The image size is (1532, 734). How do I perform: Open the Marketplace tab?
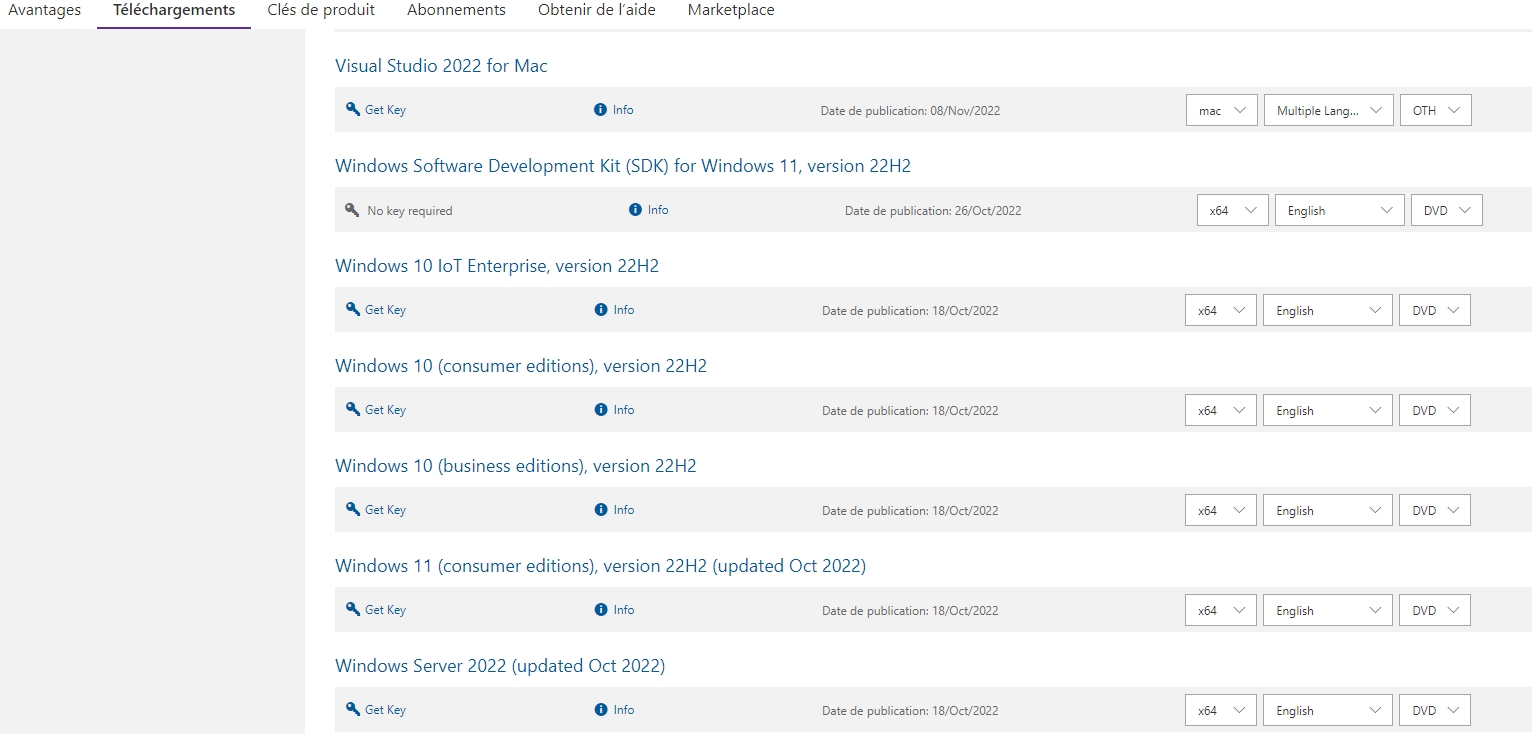[731, 10]
